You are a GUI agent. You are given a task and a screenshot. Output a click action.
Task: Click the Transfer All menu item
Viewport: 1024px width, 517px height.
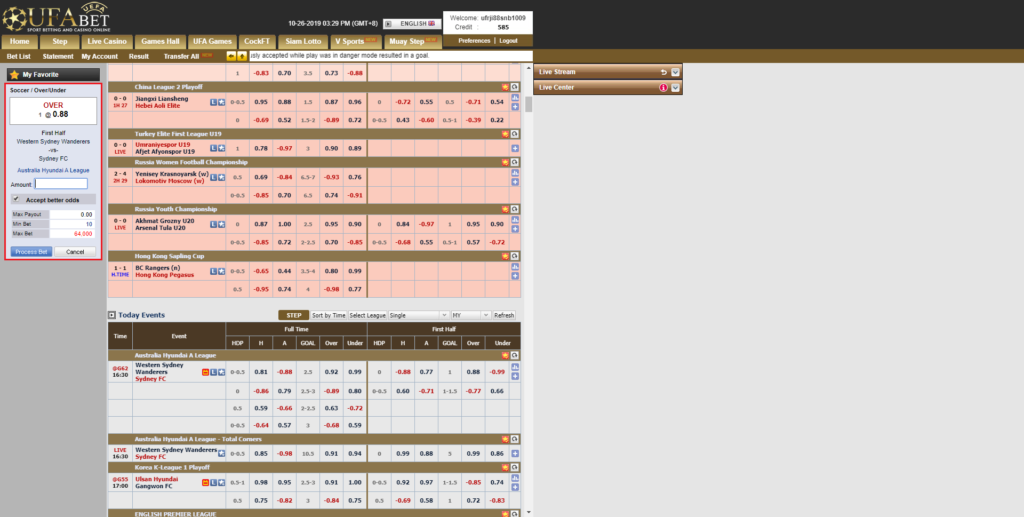181,57
